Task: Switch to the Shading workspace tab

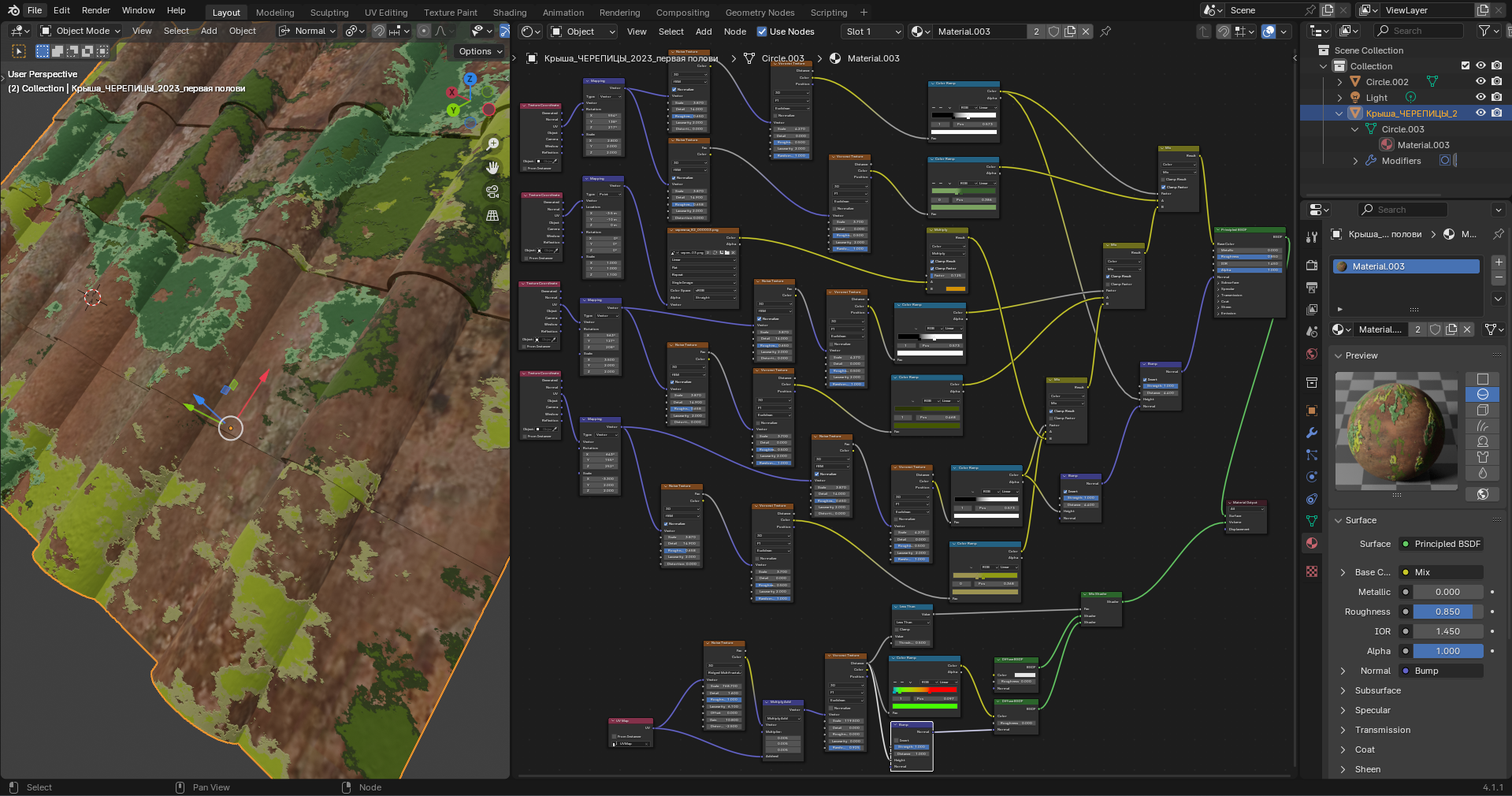Action: (x=510, y=13)
